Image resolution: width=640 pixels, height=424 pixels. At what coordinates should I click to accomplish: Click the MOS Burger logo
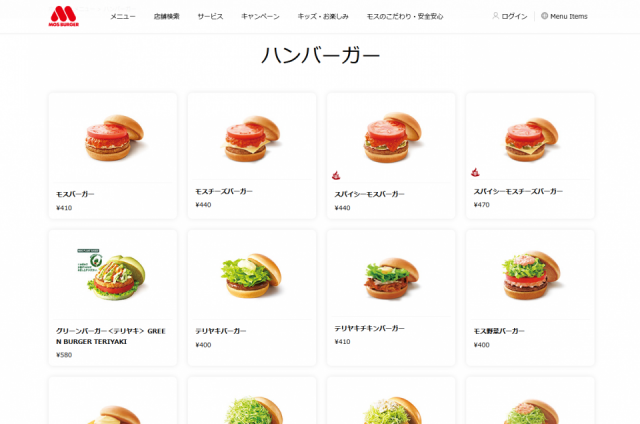64,16
